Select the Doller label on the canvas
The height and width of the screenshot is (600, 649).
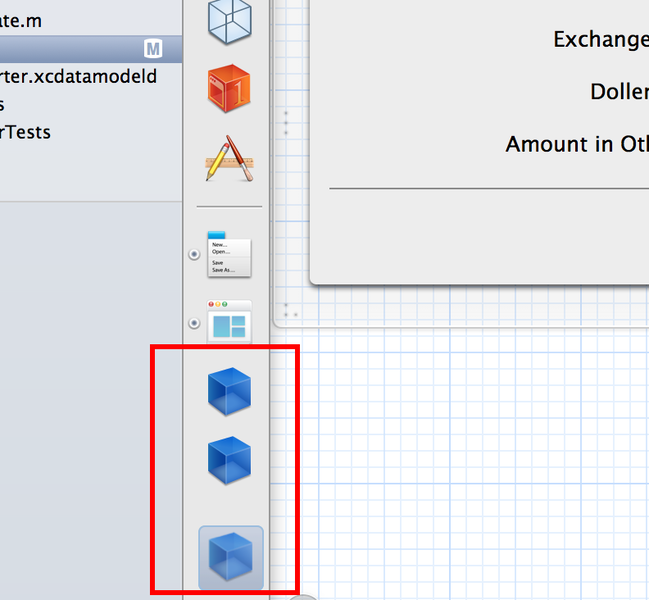click(x=618, y=91)
